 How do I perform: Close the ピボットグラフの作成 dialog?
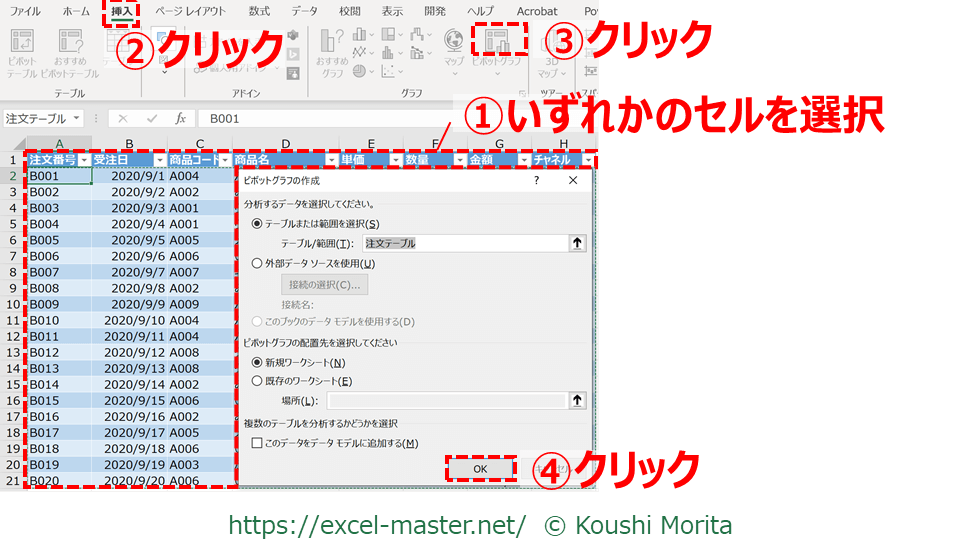573,181
